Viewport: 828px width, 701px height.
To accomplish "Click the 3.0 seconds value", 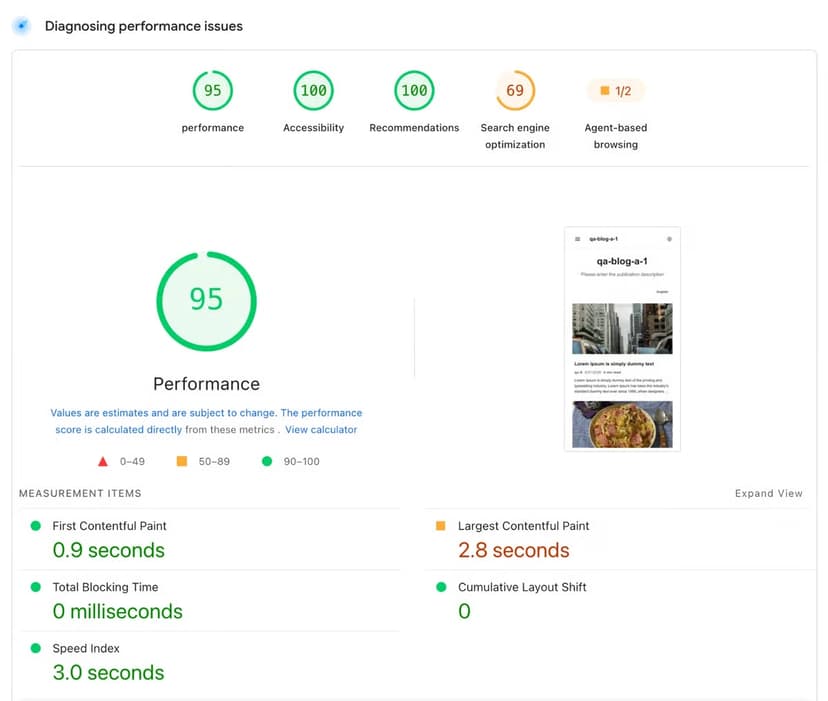I will click(108, 672).
